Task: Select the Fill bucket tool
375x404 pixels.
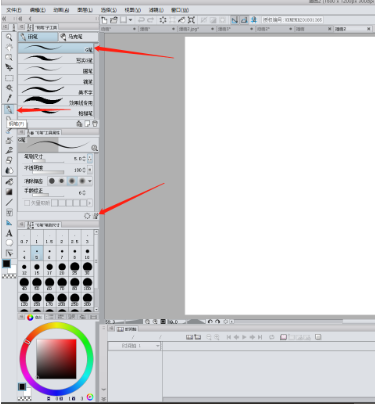Action: click(x=9, y=182)
